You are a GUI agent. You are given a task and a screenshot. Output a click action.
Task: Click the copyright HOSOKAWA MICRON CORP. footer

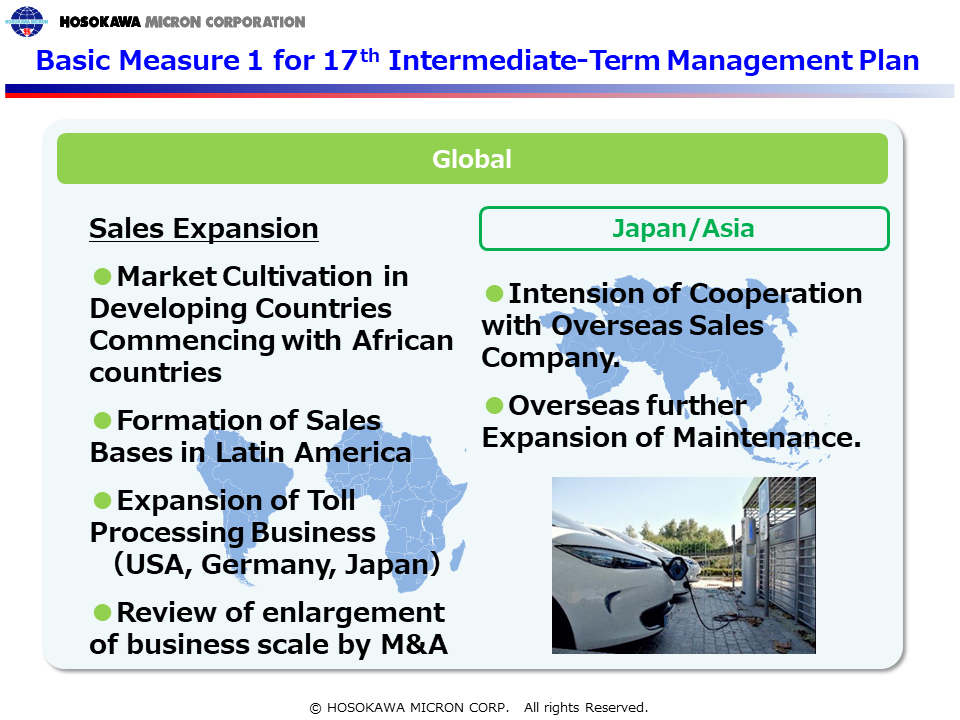[479, 707]
